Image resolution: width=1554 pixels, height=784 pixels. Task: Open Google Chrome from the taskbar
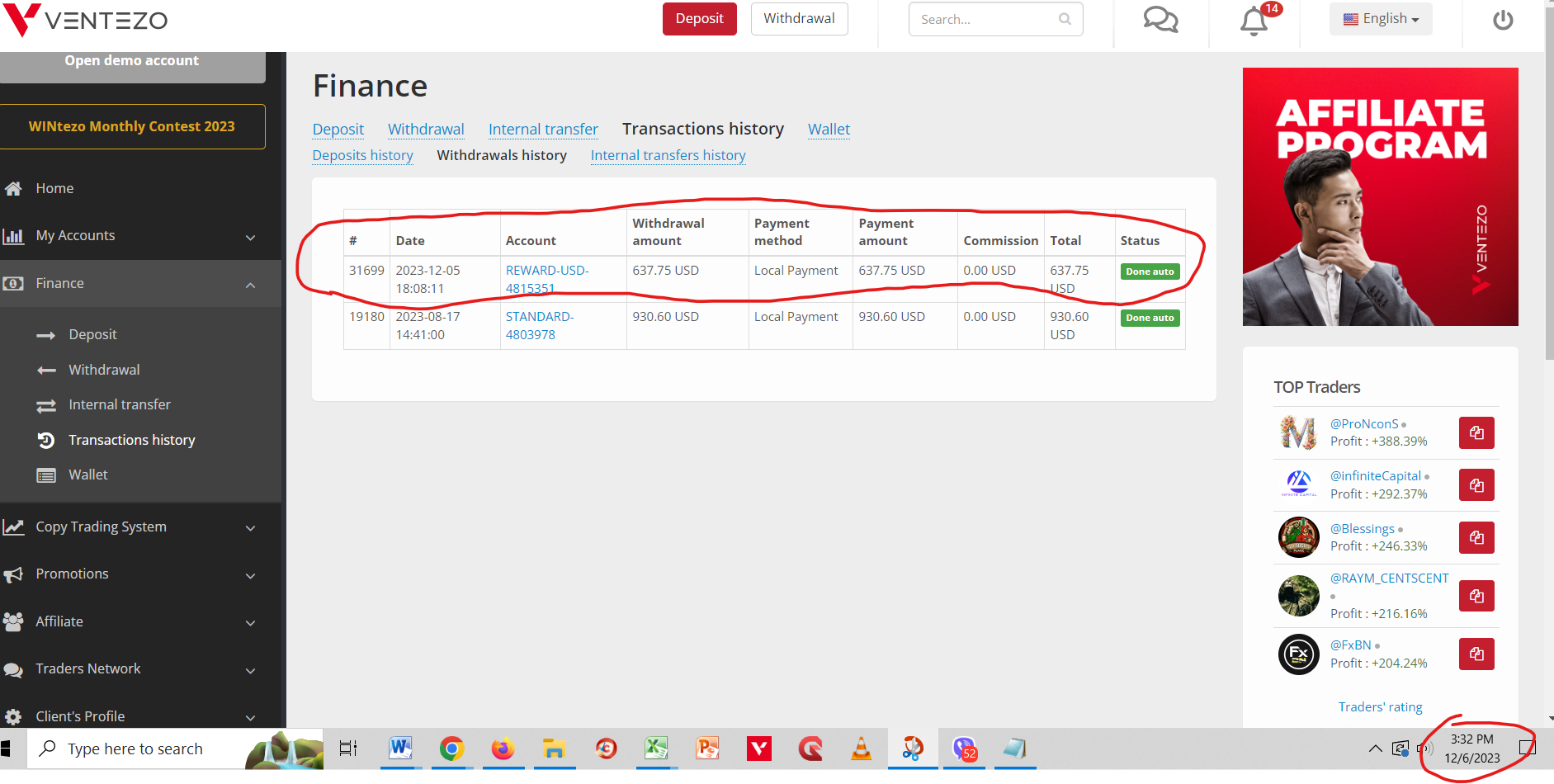tap(451, 749)
